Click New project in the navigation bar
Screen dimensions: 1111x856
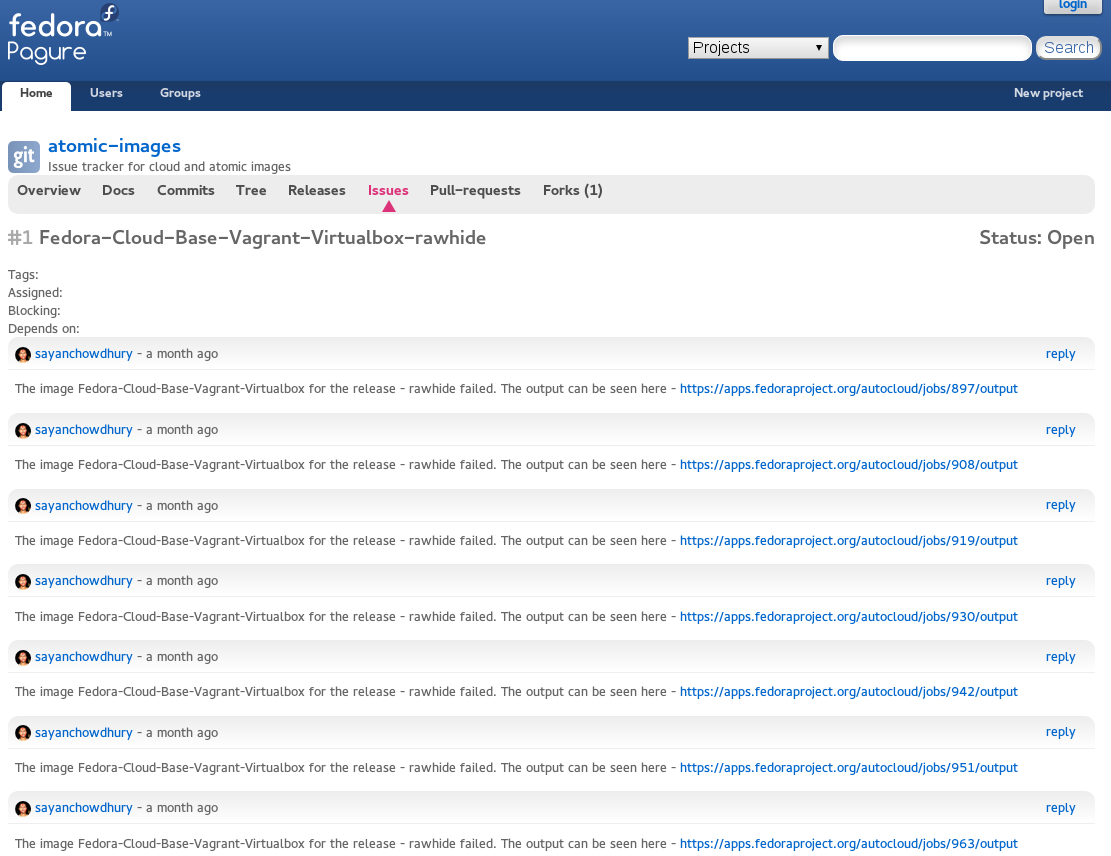coord(1048,94)
